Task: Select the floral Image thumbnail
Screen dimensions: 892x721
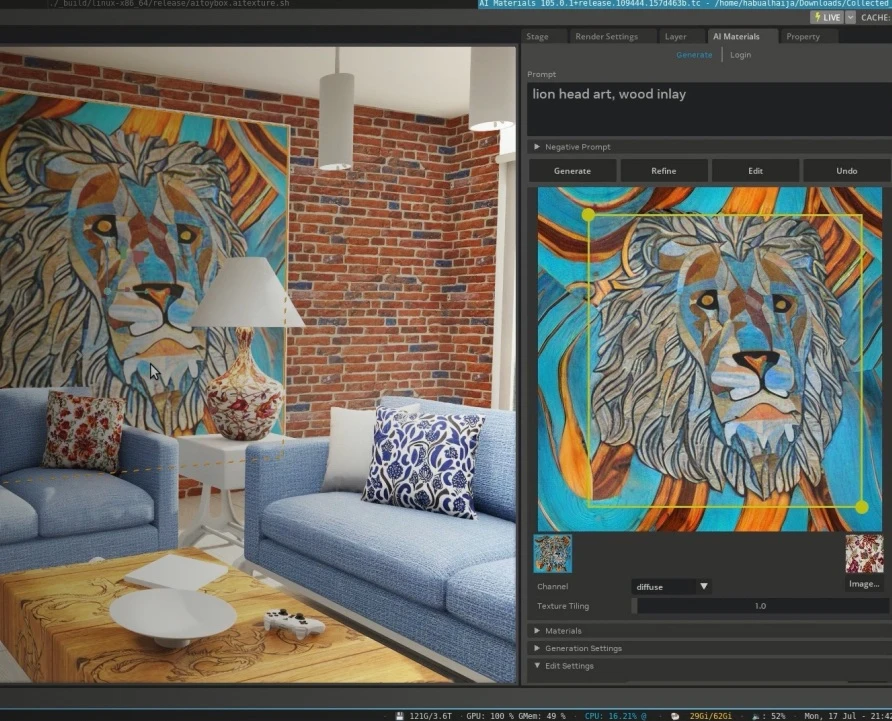Action: [864, 554]
